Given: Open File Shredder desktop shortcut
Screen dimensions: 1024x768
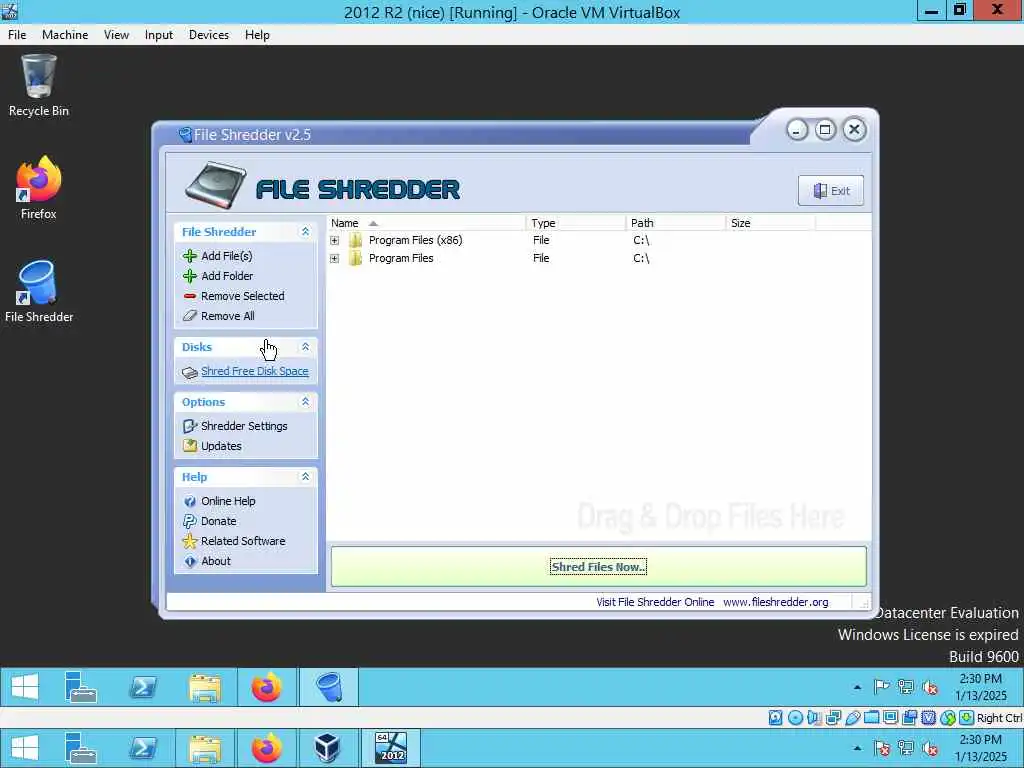Looking at the screenshot, I should click(39, 291).
